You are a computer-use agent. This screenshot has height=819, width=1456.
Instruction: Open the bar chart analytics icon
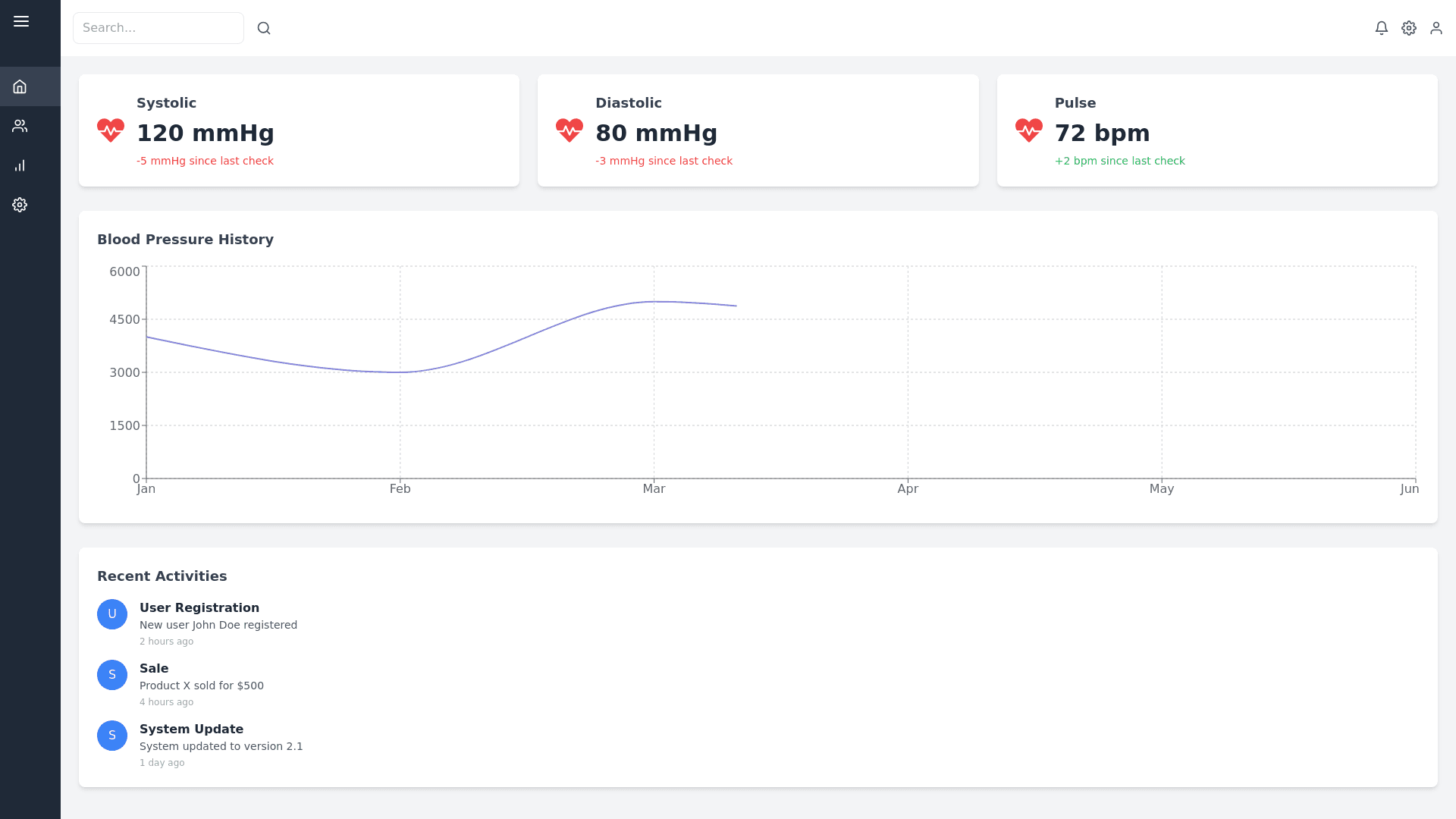tap(20, 165)
